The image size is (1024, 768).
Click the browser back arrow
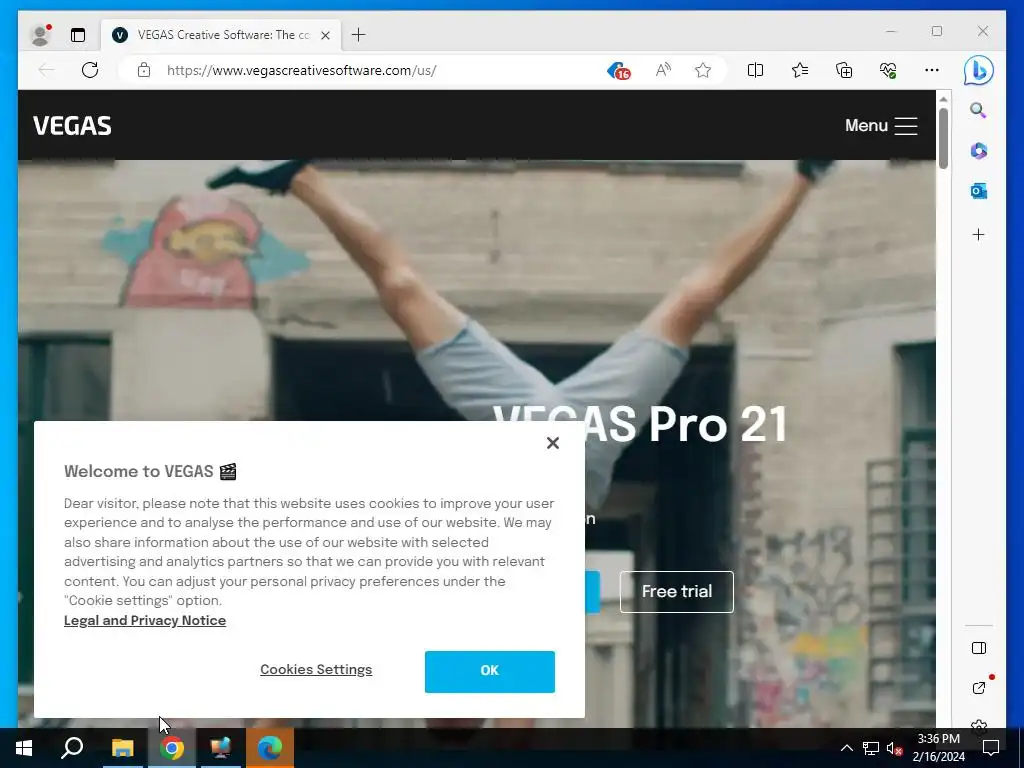(46, 71)
